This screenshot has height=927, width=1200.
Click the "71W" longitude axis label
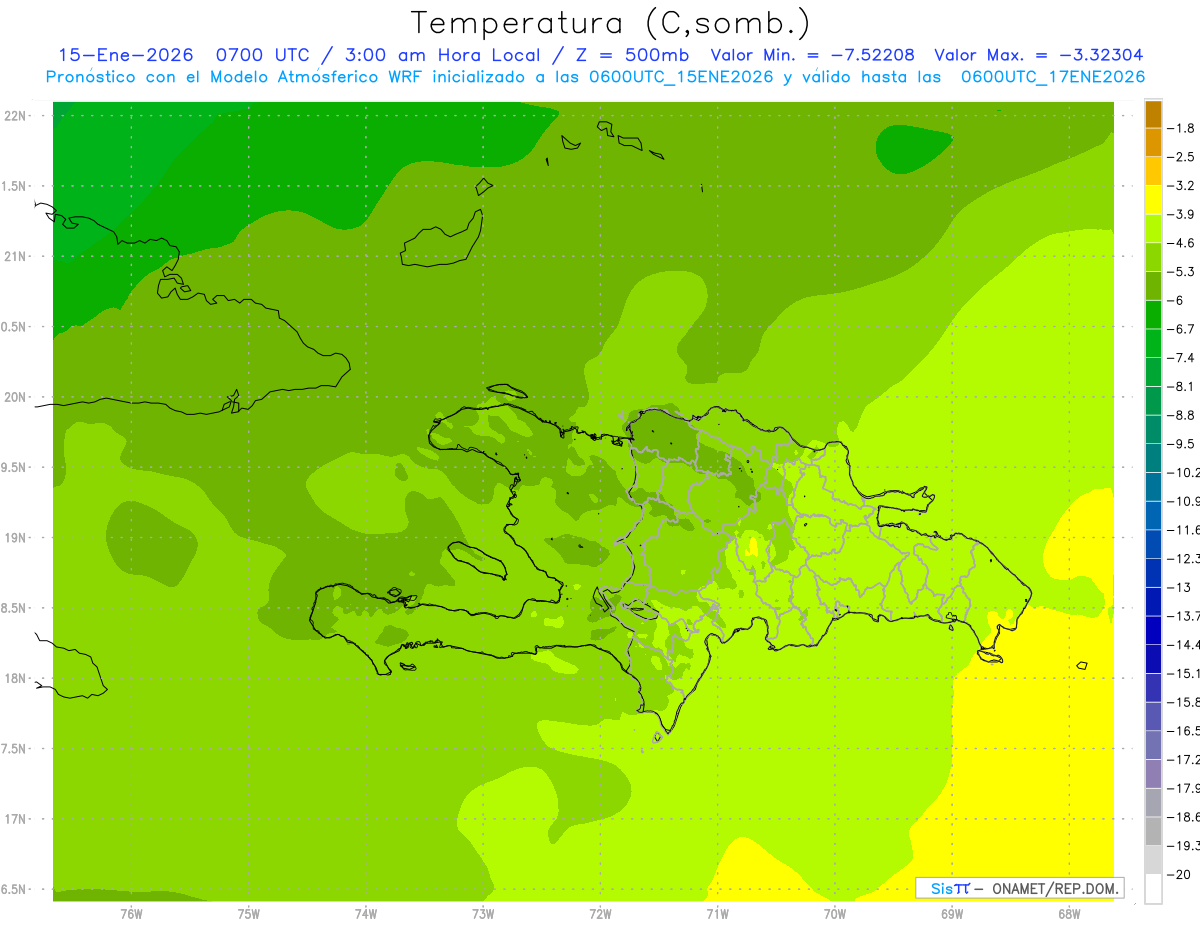717,914
